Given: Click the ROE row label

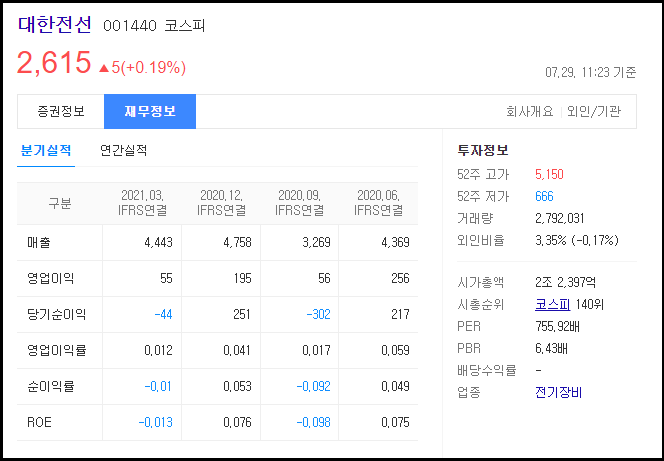Looking at the screenshot, I should [x=39, y=422].
